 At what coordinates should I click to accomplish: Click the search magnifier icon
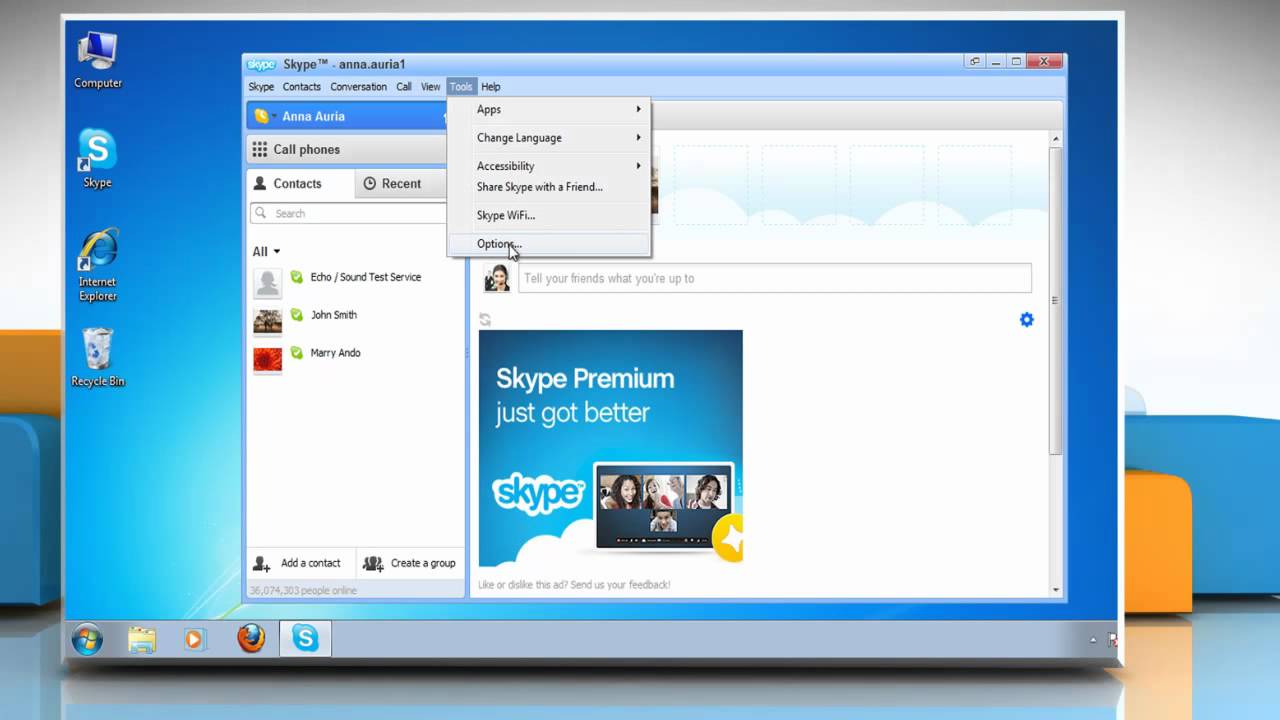262,213
